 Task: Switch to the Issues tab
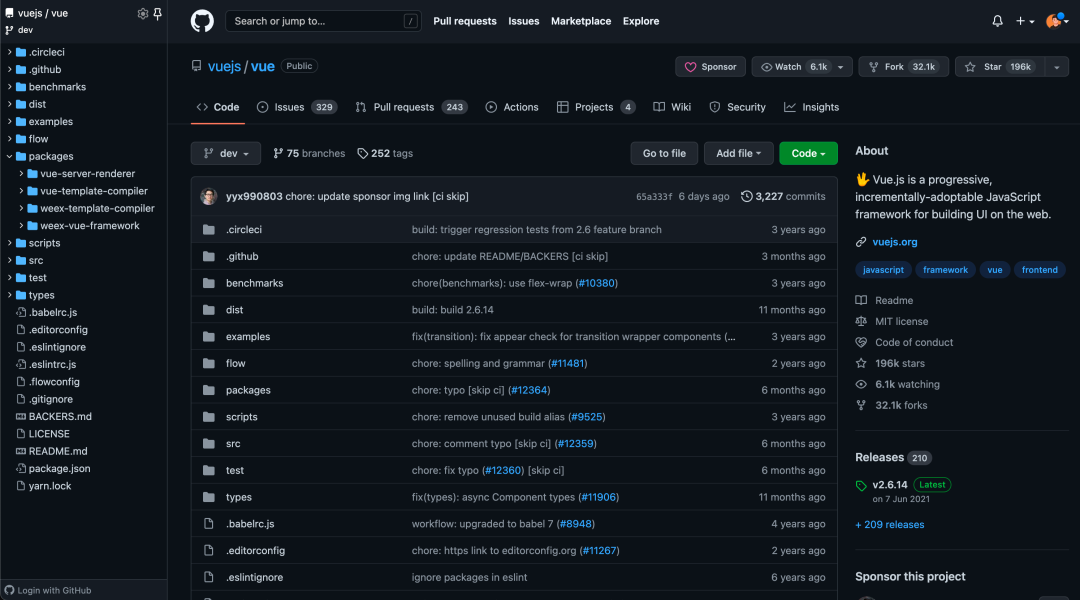click(296, 107)
